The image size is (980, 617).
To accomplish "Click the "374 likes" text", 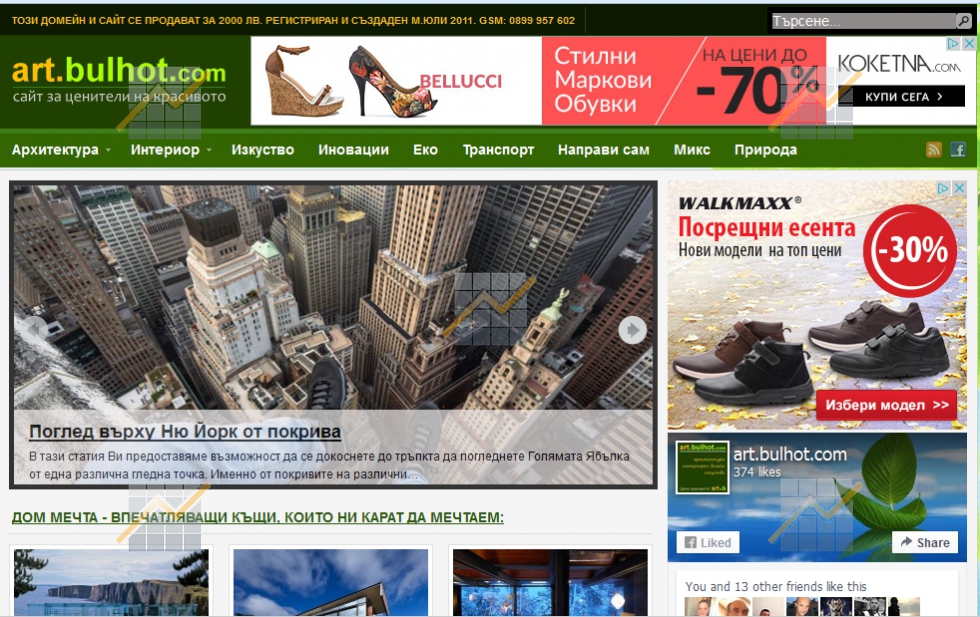I will (x=757, y=473).
